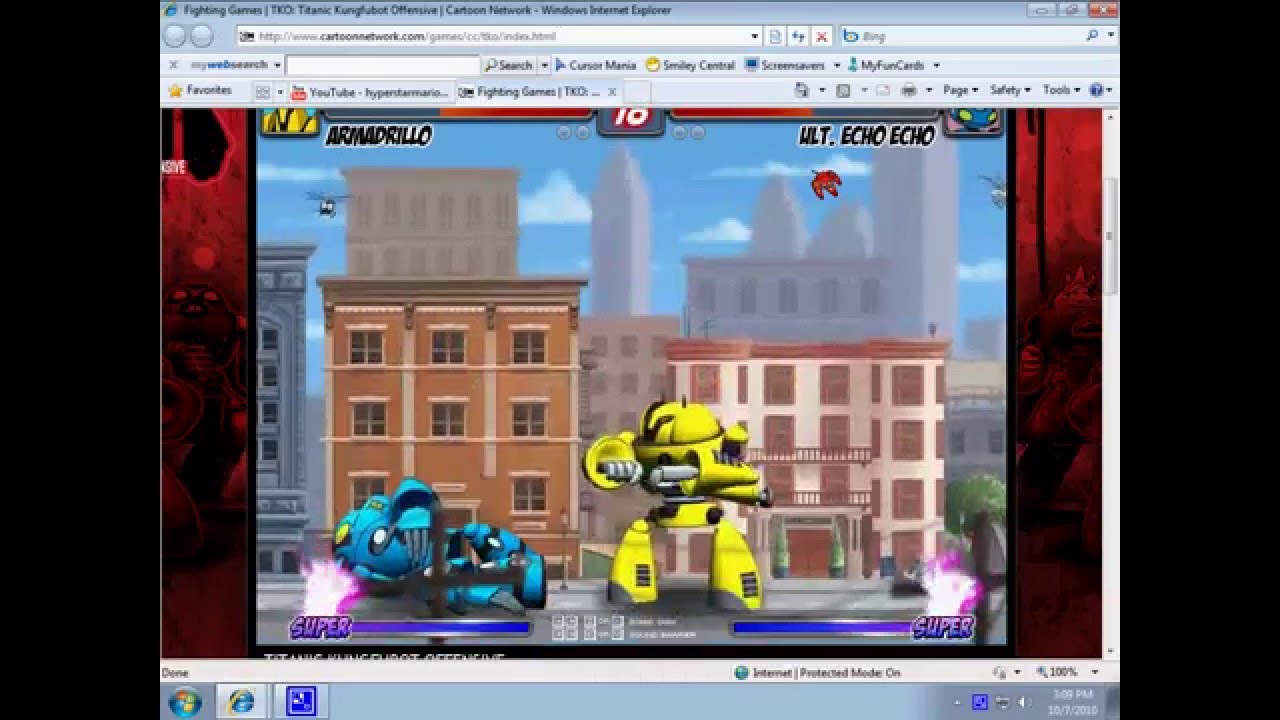Open the Page menu
The image size is (1280, 720).
click(960, 90)
